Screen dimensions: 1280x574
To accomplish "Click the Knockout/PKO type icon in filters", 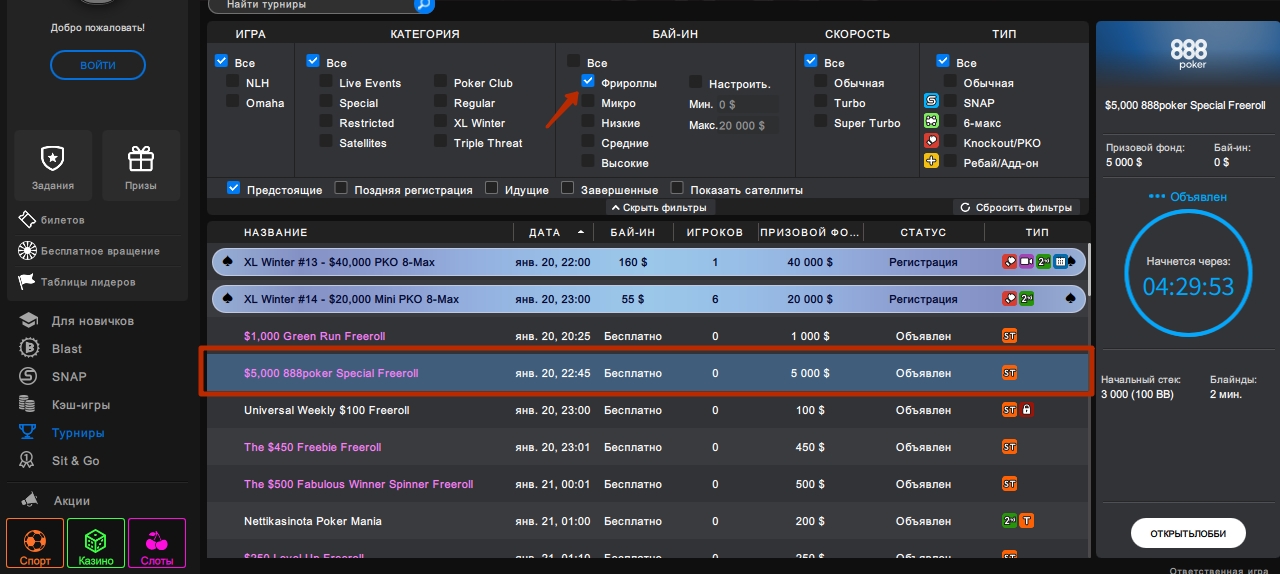I will coord(931,142).
